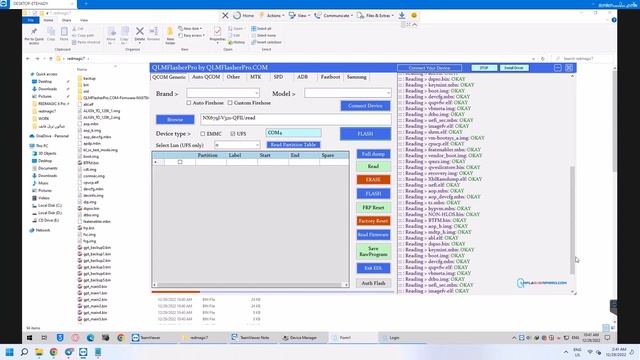
Task: Click the partition table horizontal scrollbar
Action: pos(250,284)
